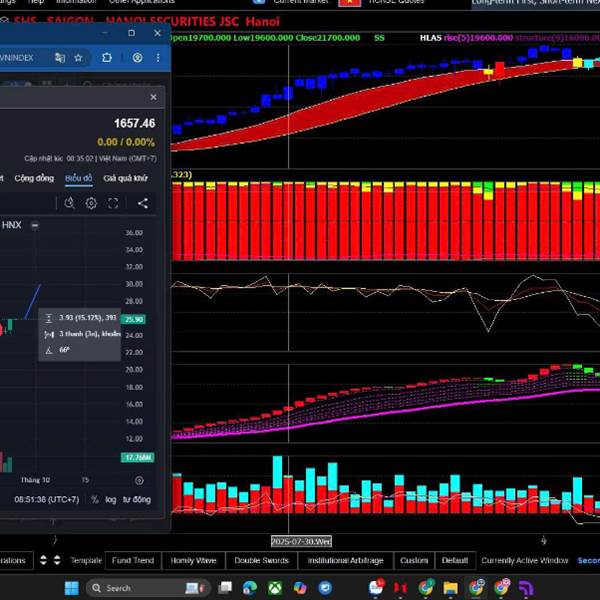Click second up-down stepper beside Template
This screenshot has height=600, width=600.
tap(57, 561)
